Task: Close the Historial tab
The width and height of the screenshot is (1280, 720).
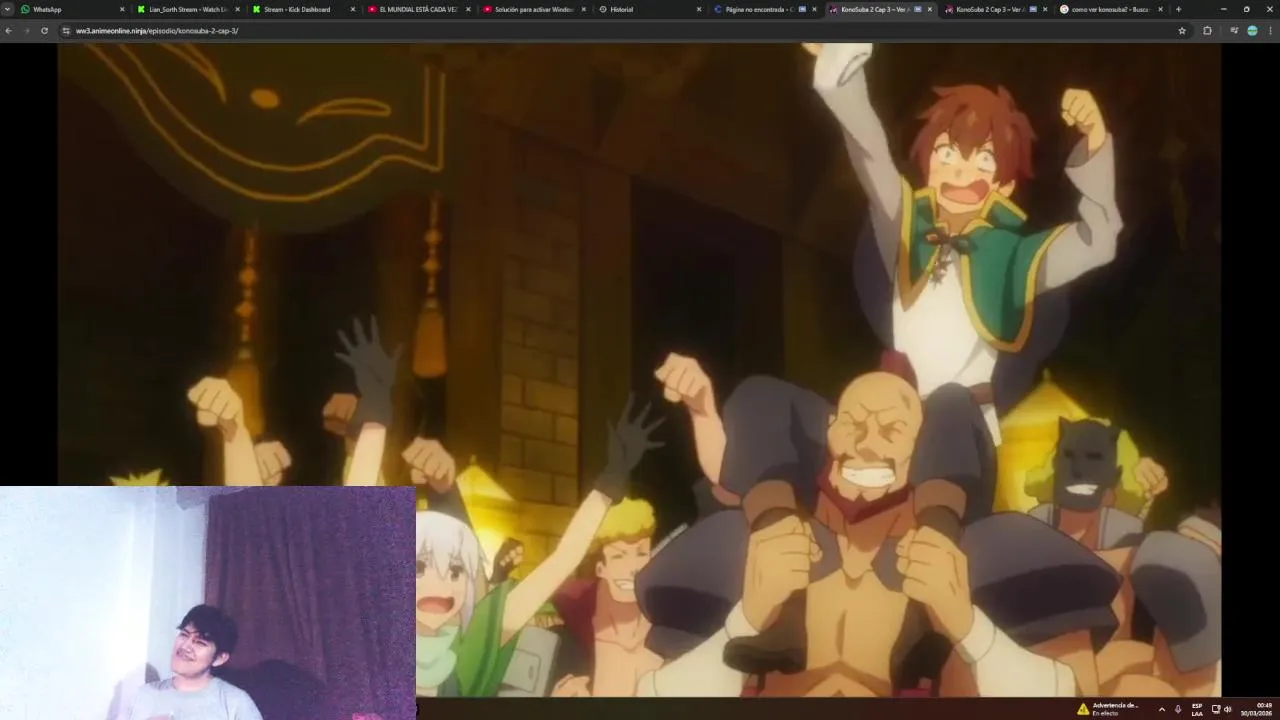Action: click(699, 9)
